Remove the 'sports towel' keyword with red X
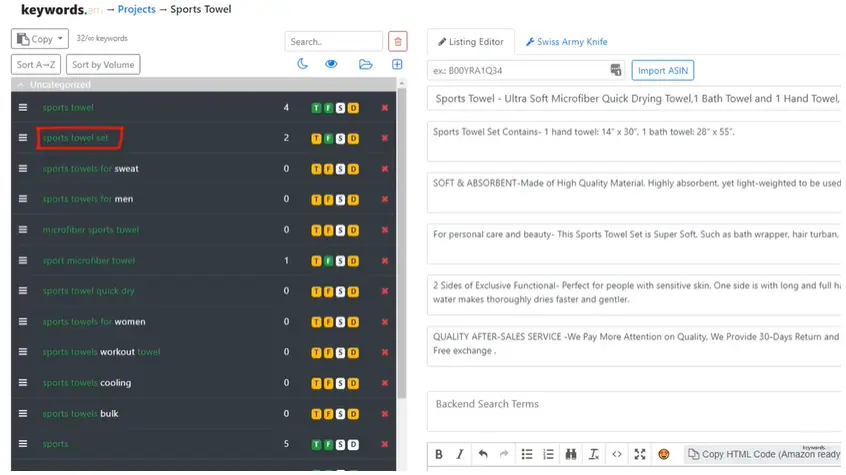This screenshot has width=846, height=475. [384, 108]
